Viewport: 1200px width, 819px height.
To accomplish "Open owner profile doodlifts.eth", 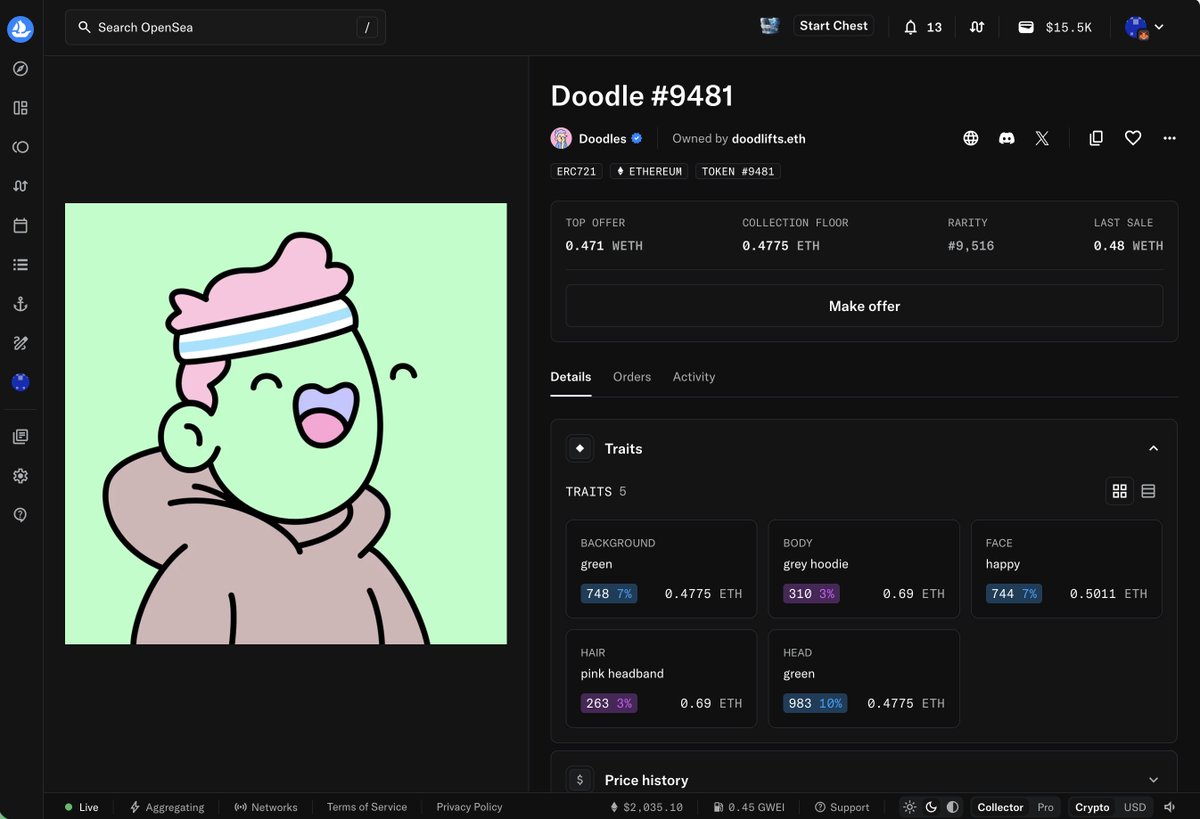I will [771, 138].
